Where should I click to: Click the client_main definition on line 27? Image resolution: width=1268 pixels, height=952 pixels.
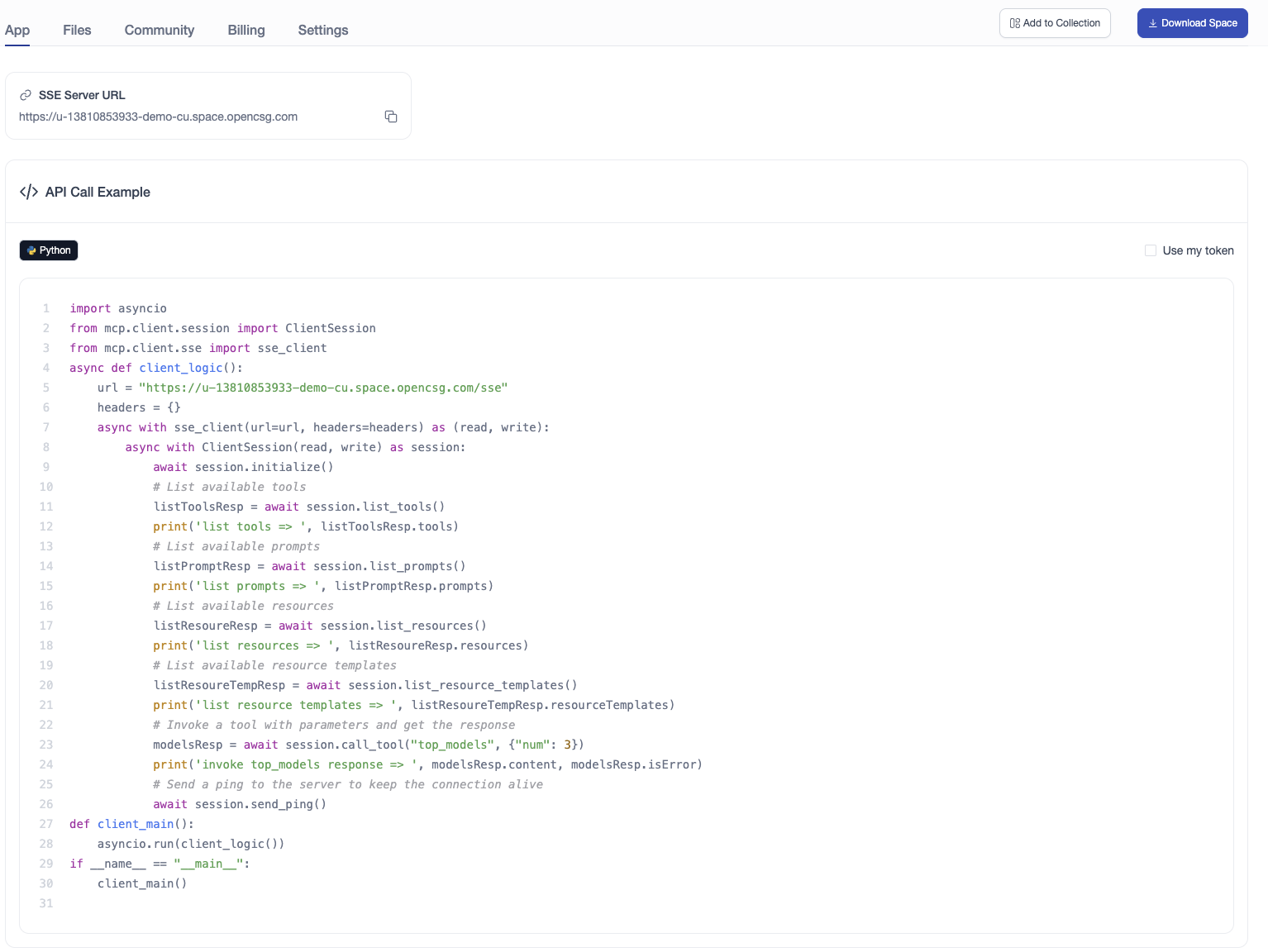point(136,824)
